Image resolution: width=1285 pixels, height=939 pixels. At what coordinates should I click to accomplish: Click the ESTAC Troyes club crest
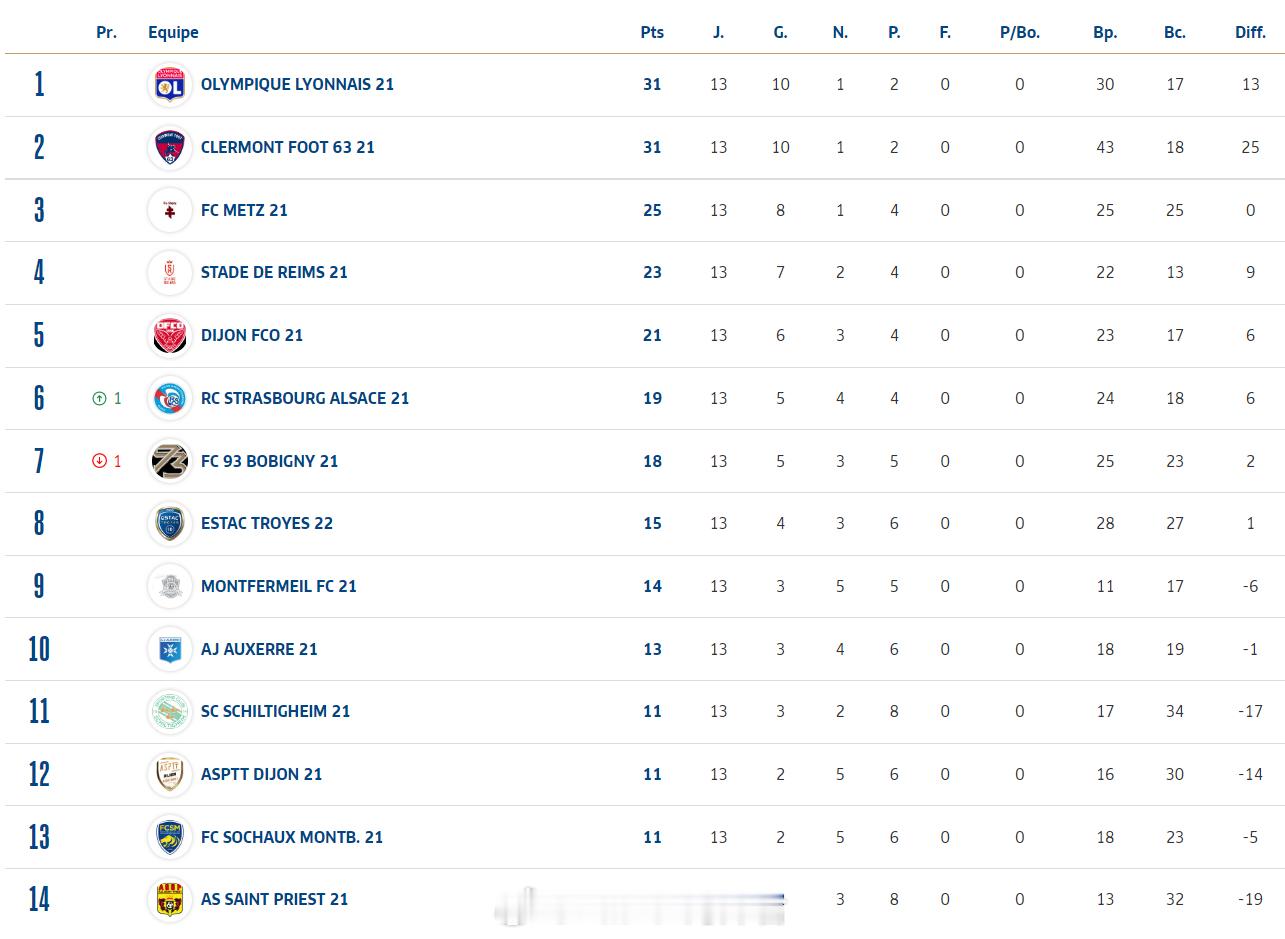click(x=170, y=524)
